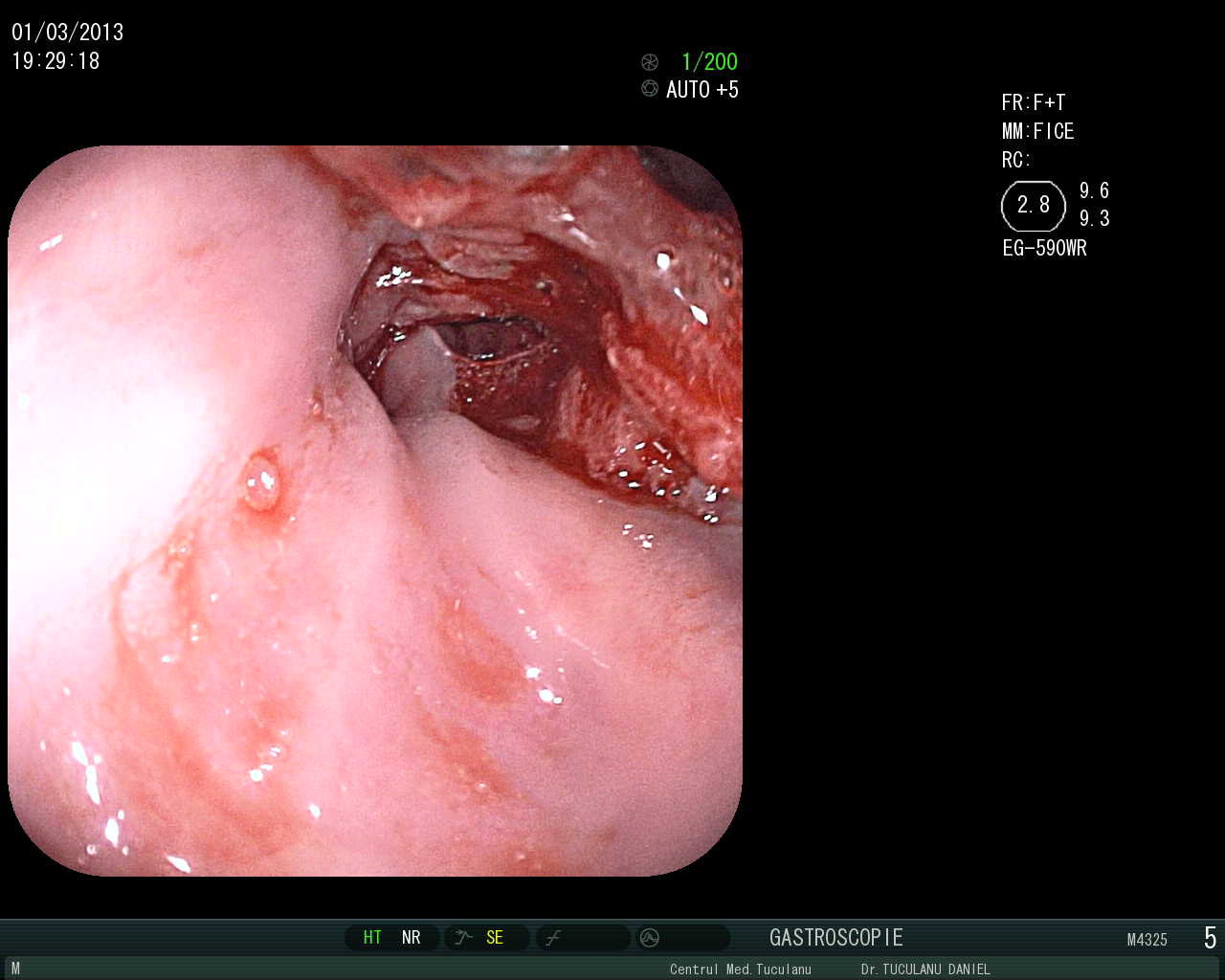The width and height of the screenshot is (1225, 980).
Task: Click the 1/200 shutter speed value
Action: click(709, 62)
